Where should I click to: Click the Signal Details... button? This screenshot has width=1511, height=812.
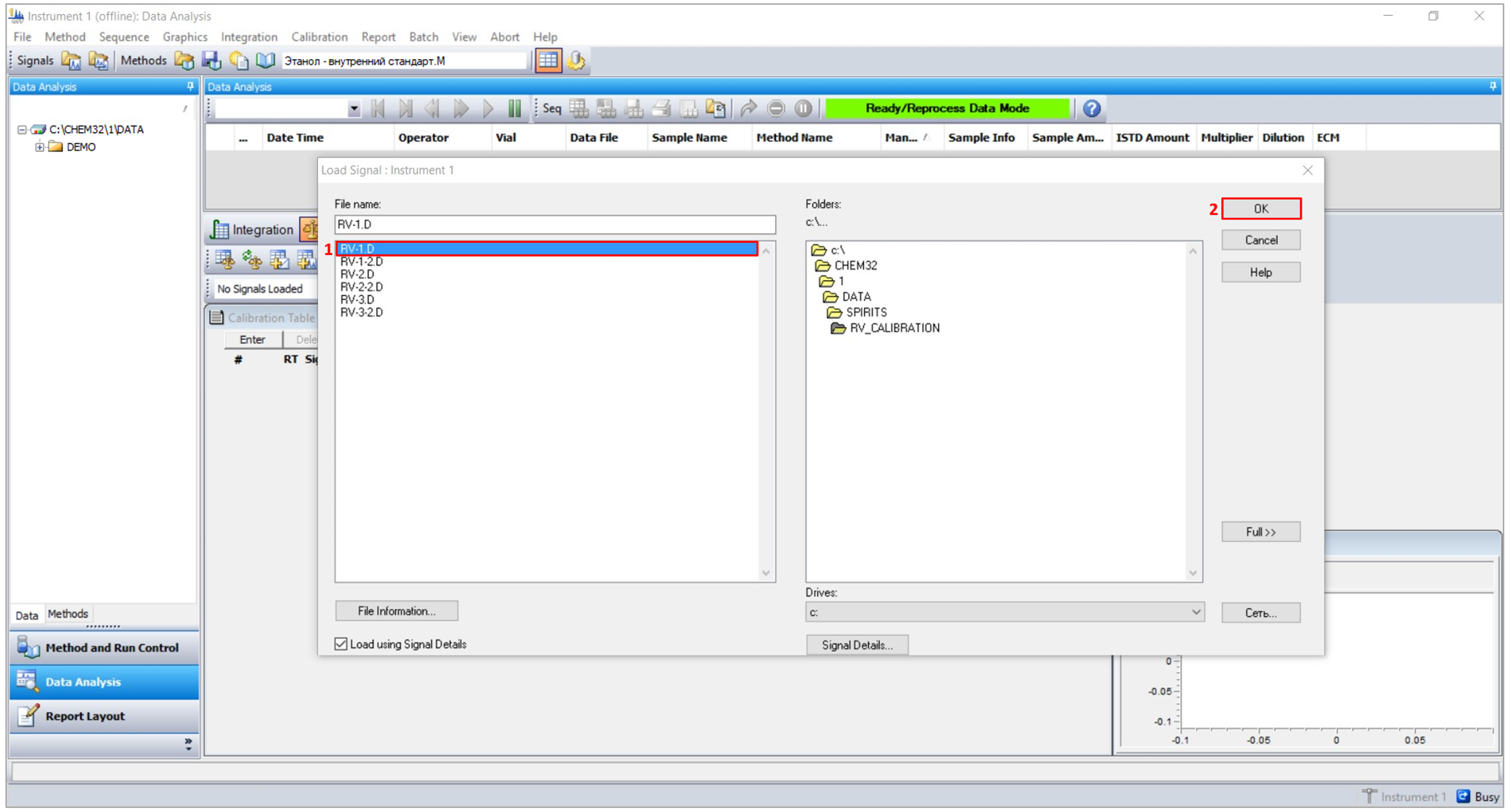click(856, 645)
